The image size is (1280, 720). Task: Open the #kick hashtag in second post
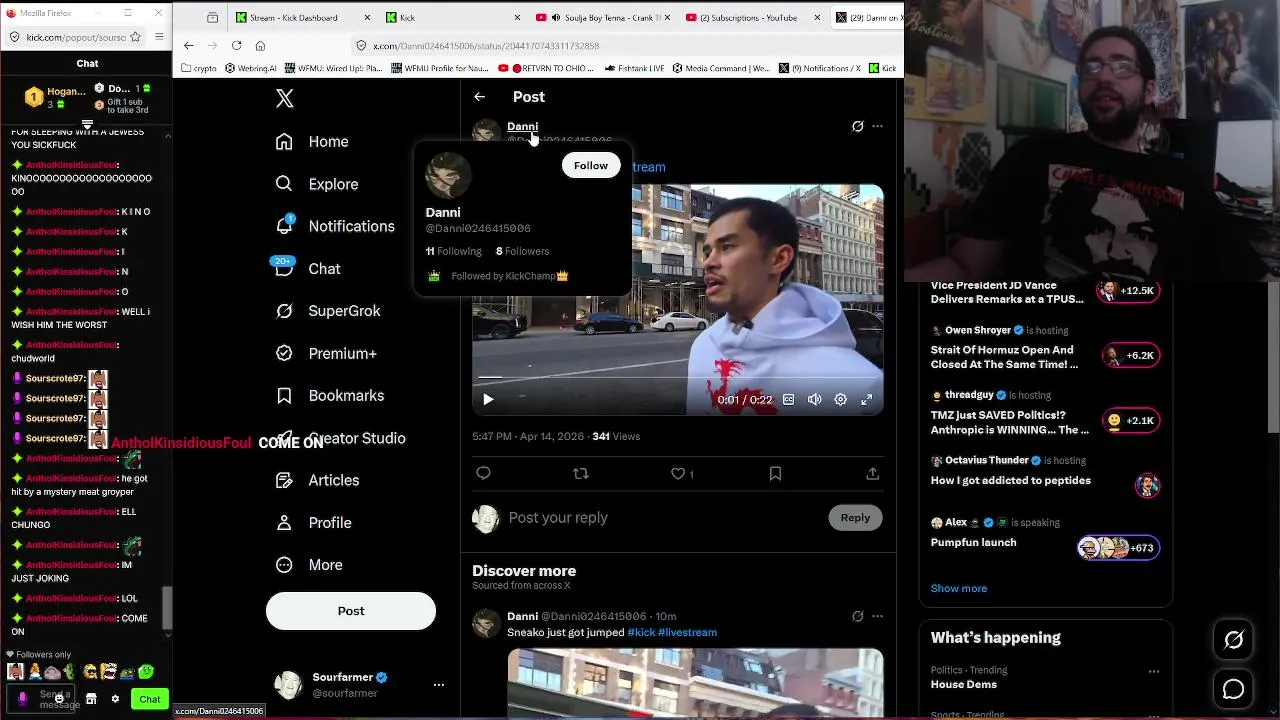coord(641,632)
